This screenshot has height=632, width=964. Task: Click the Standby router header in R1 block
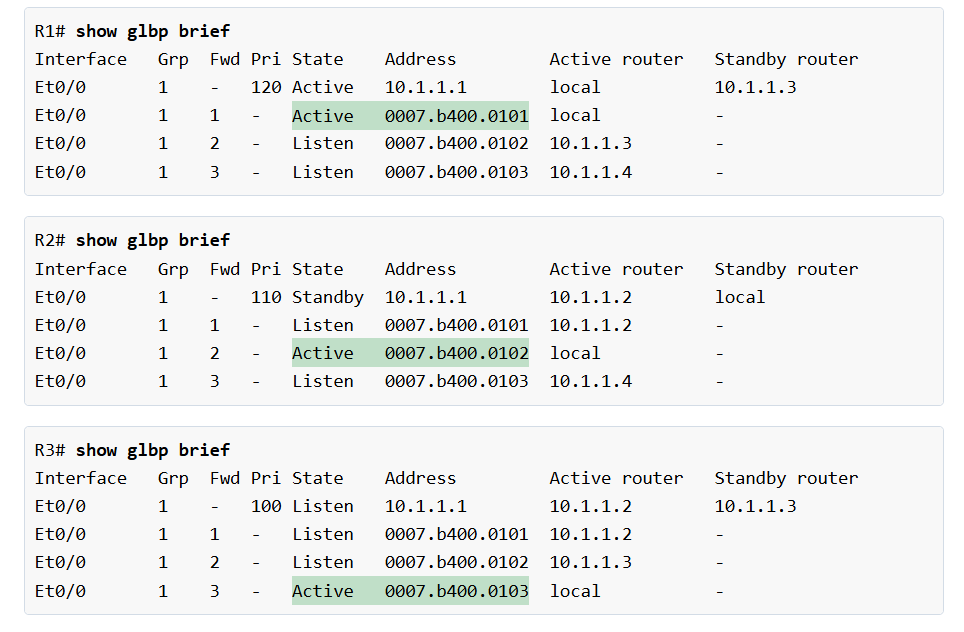[786, 59]
